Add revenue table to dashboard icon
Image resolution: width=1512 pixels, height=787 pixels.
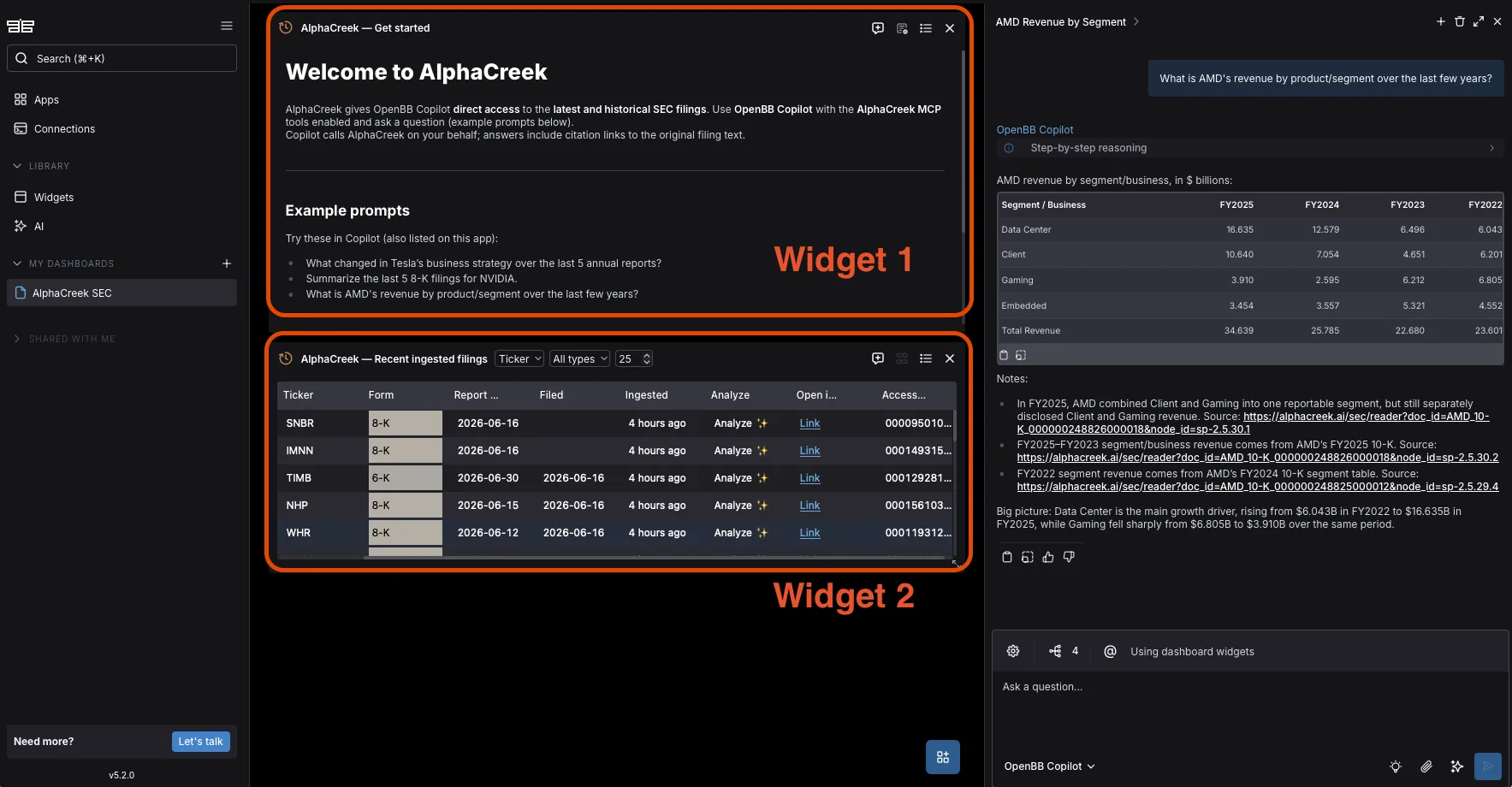pyautogui.click(x=1021, y=355)
